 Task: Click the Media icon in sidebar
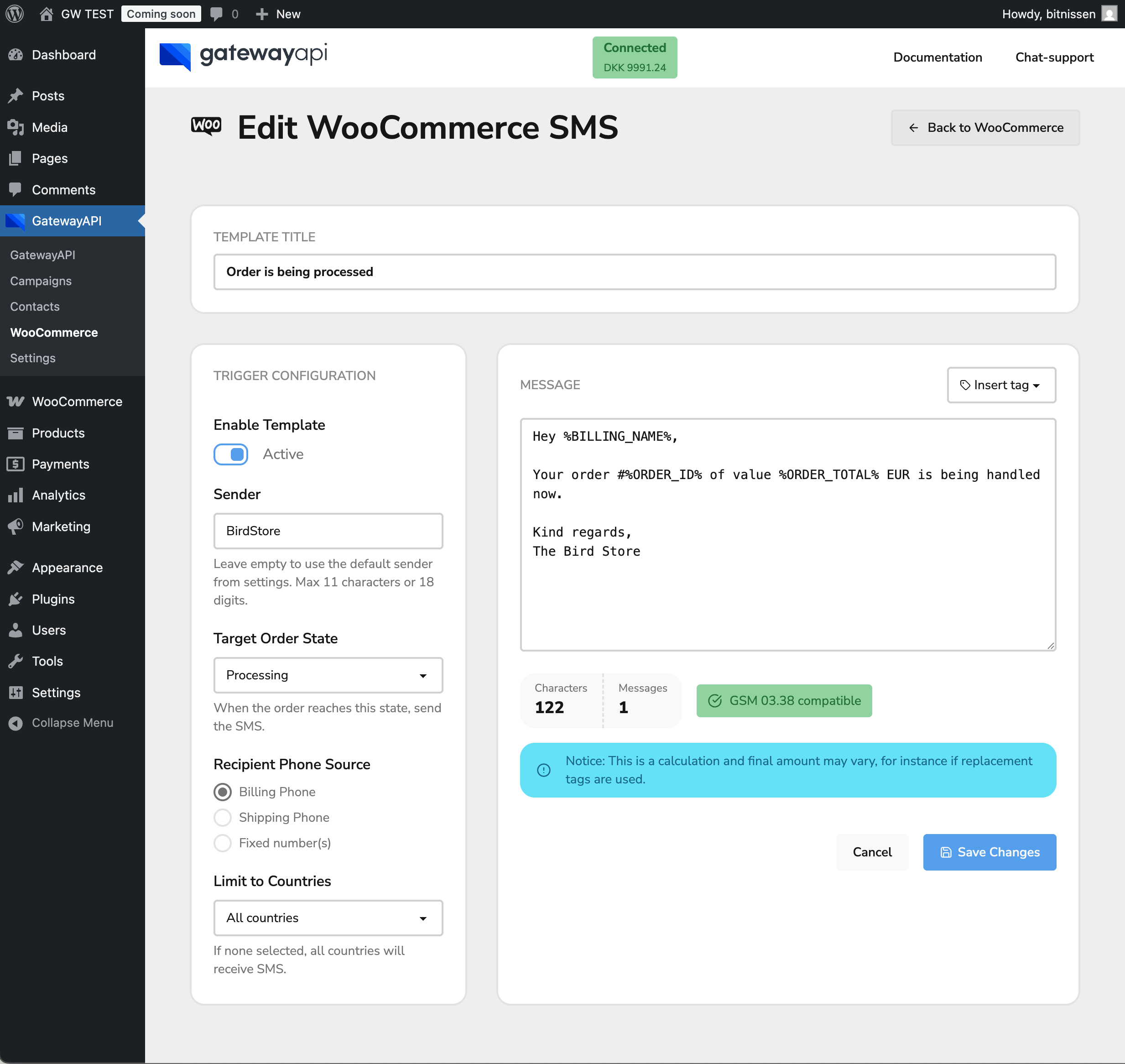pyautogui.click(x=16, y=127)
